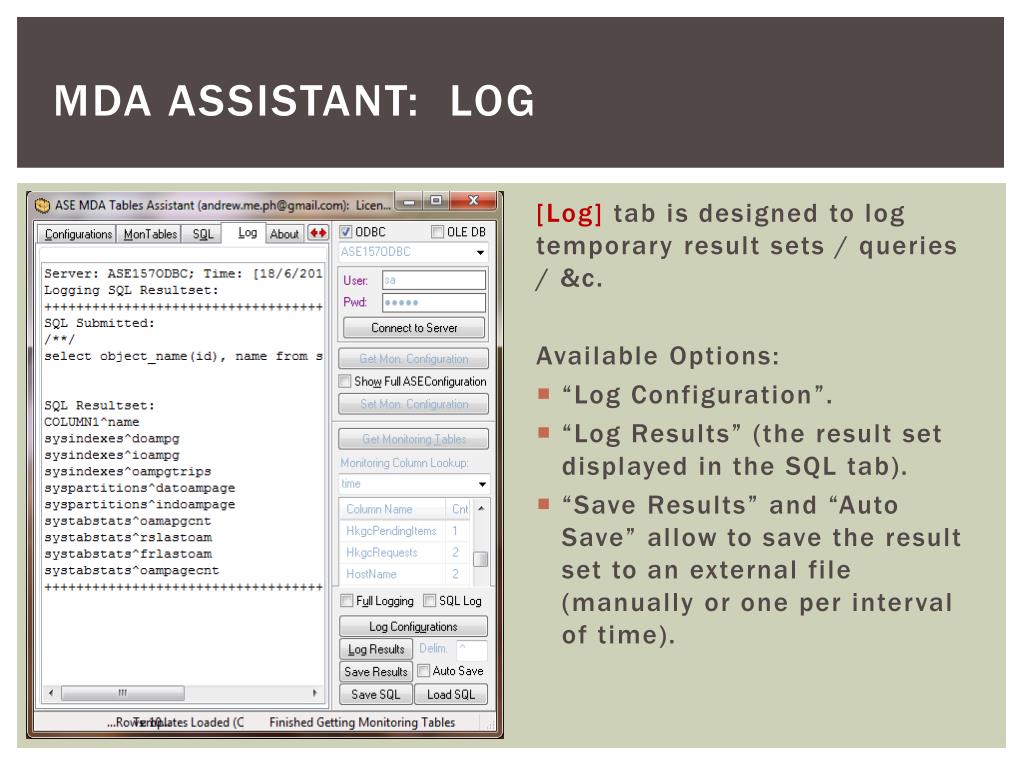
Task: Click Finished Getting Monitoring Tables status text
Action: [362, 722]
